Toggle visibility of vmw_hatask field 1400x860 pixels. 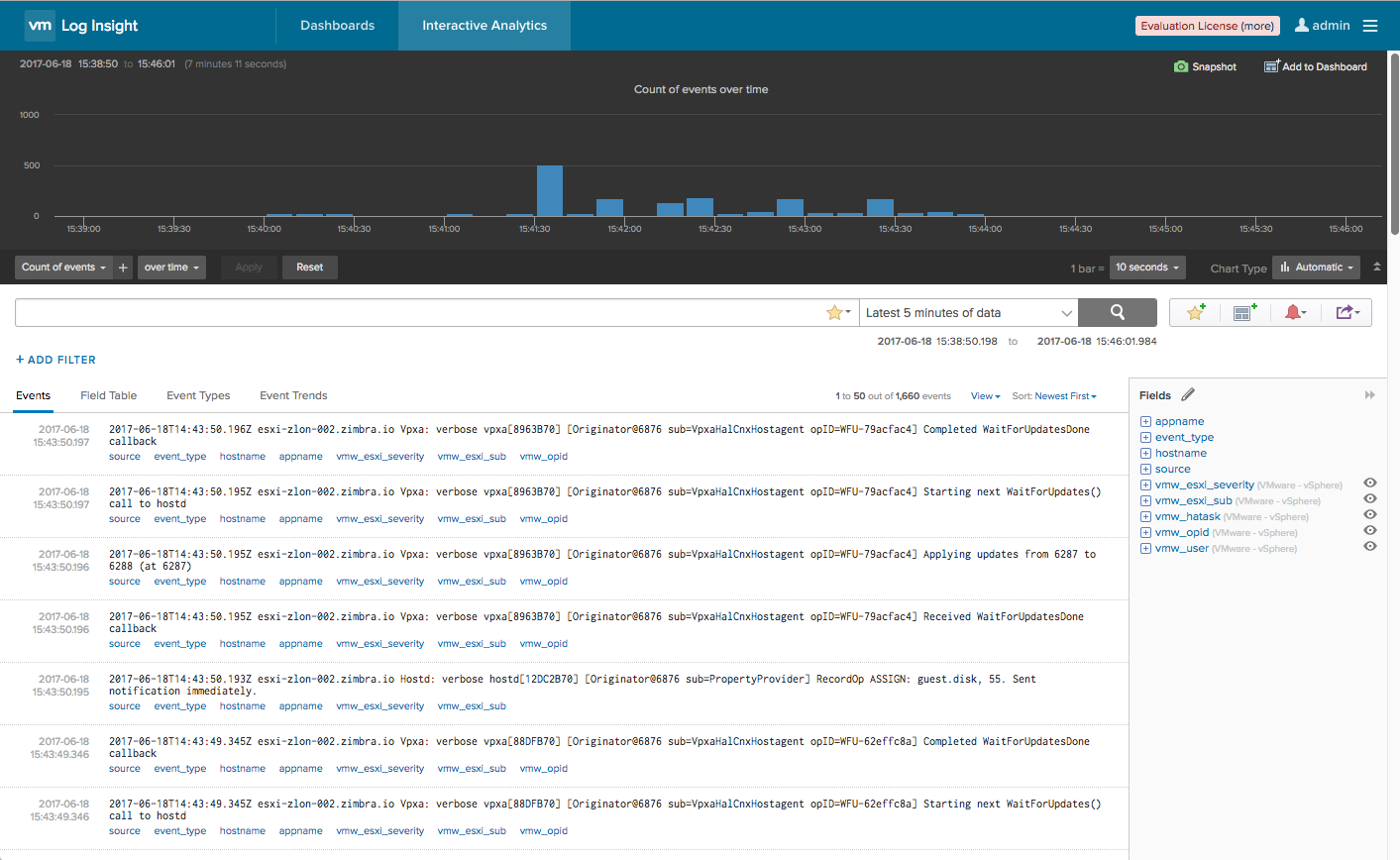(1370, 515)
